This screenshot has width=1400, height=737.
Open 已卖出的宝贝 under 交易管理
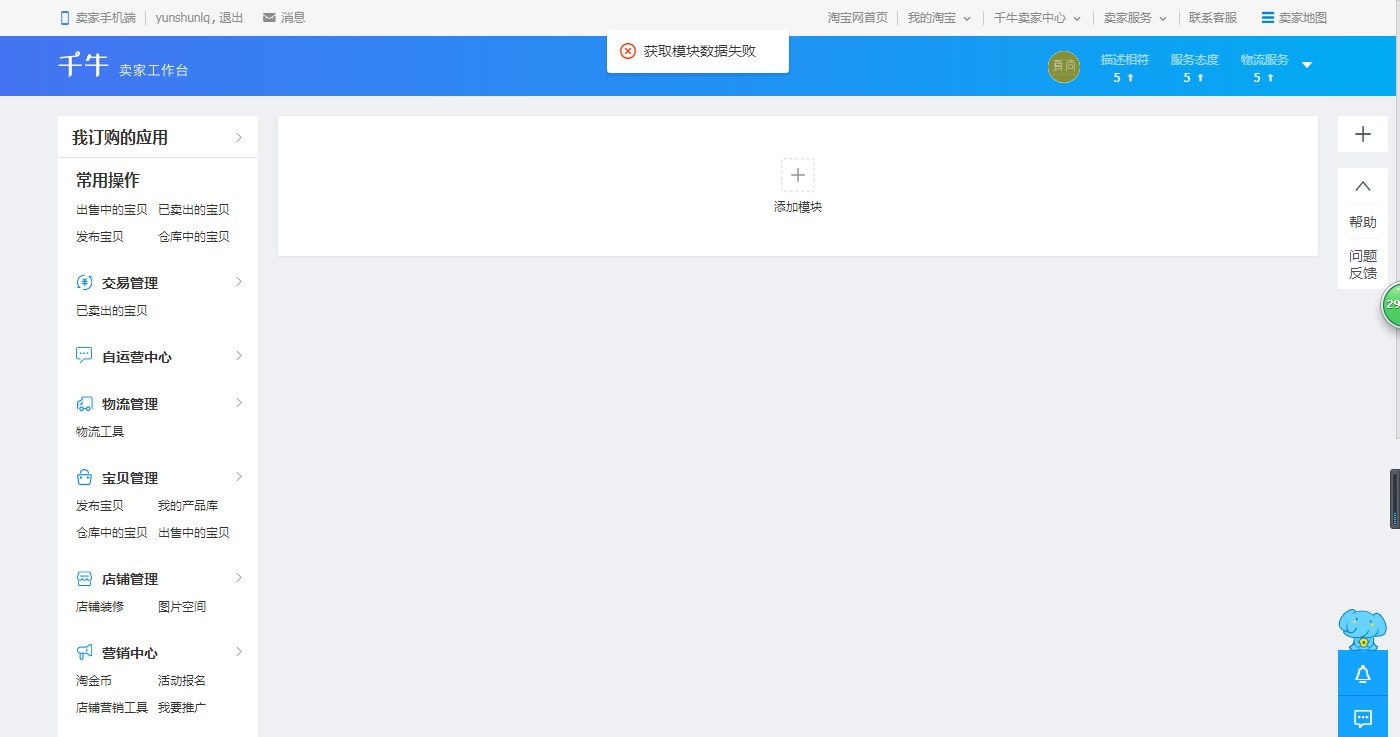click(112, 311)
